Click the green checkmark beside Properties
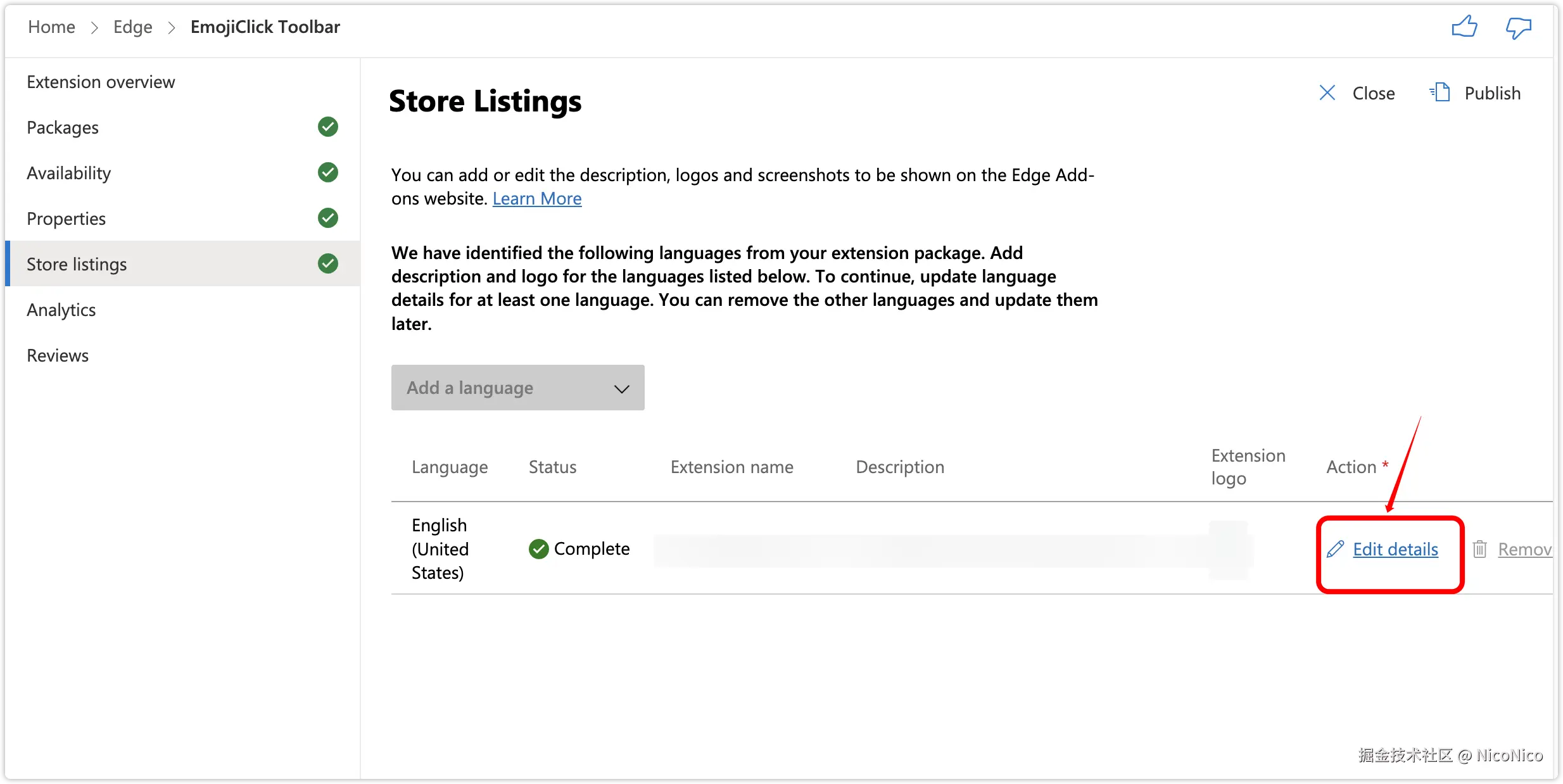The height and width of the screenshot is (784, 1563). 327,218
